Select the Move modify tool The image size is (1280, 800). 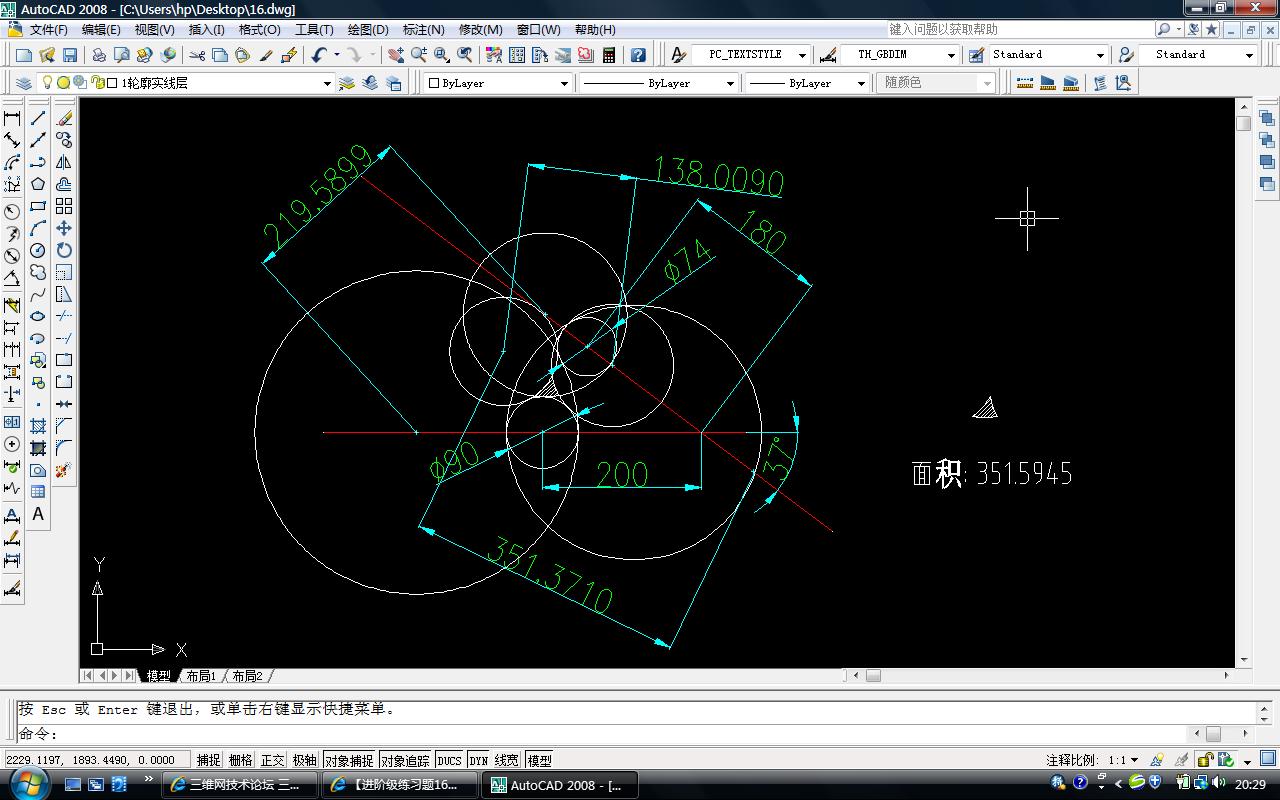[64, 228]
